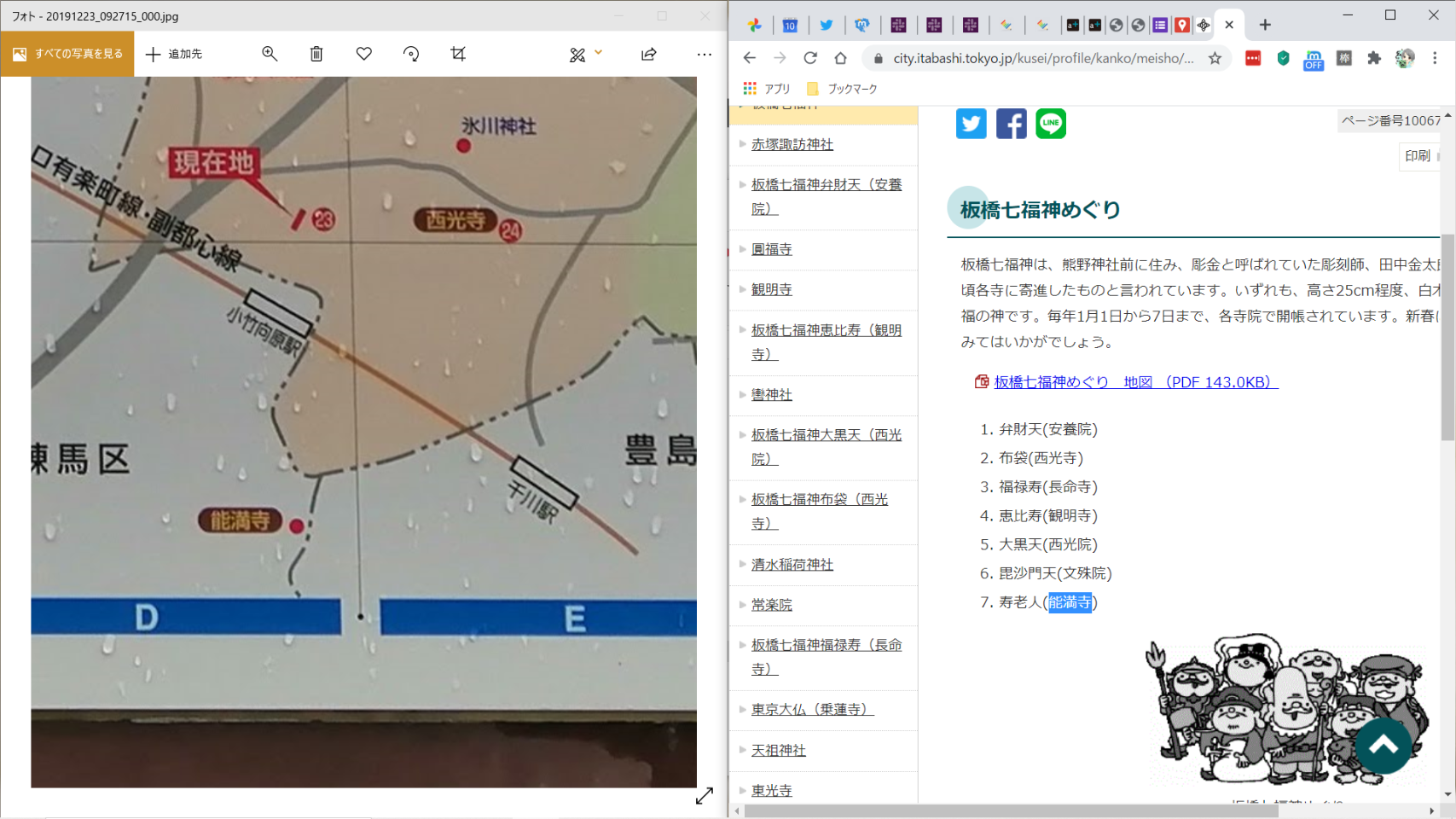Rotate the photo using the rotate icon
The height and width of the screenshot is (819, 1456).
pos(411,54)
